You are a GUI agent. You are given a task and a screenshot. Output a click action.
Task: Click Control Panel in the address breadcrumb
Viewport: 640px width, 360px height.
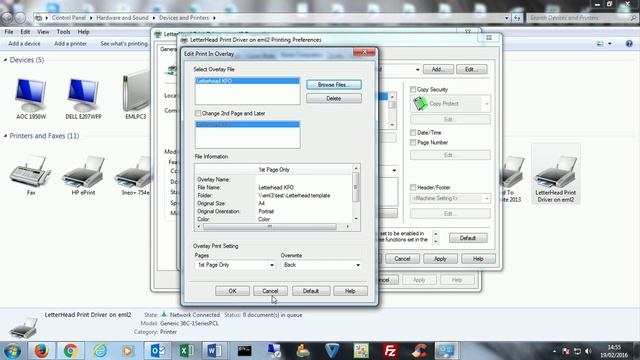coord(69,18)
